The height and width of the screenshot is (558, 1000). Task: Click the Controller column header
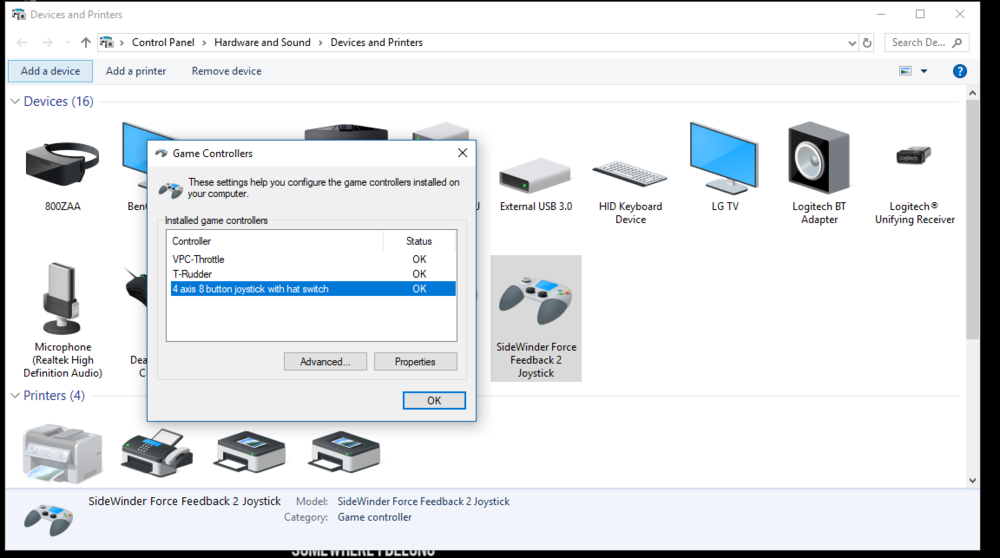pyautogui.click(x=275, y=241)
